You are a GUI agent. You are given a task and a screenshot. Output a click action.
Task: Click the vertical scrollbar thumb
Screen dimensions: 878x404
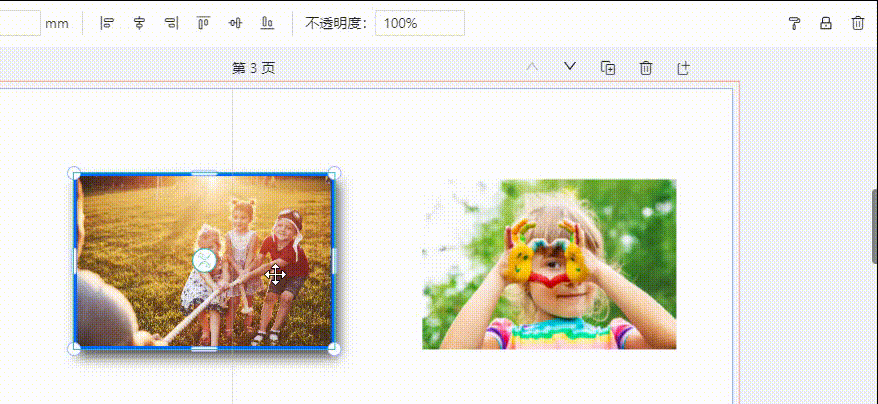click(875, 226)
